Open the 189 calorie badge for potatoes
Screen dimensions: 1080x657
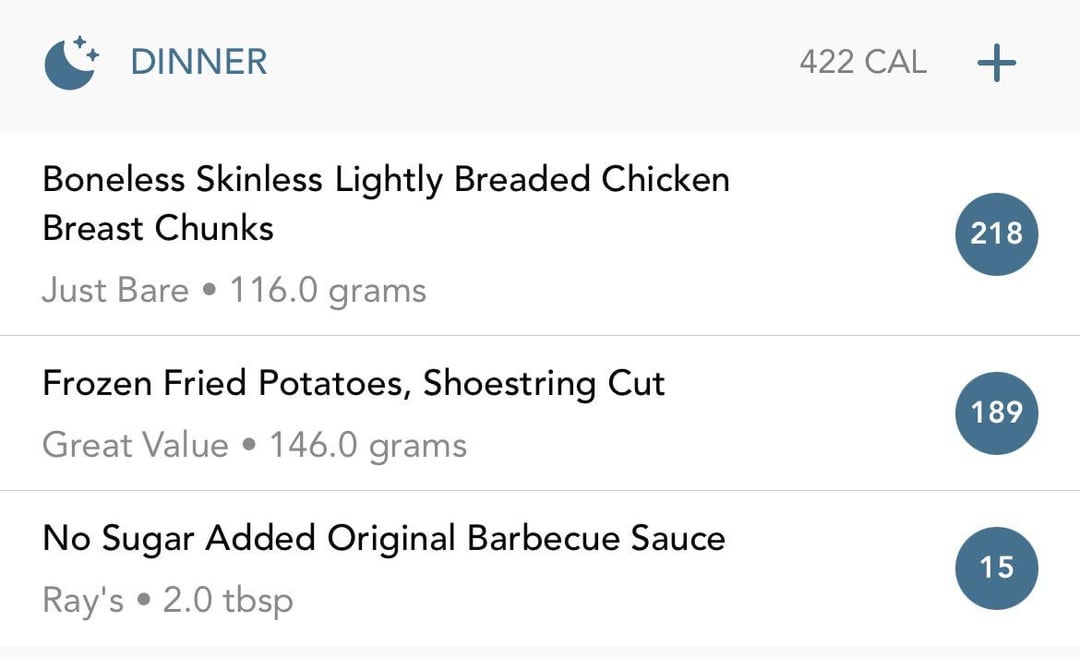[996, 413]
